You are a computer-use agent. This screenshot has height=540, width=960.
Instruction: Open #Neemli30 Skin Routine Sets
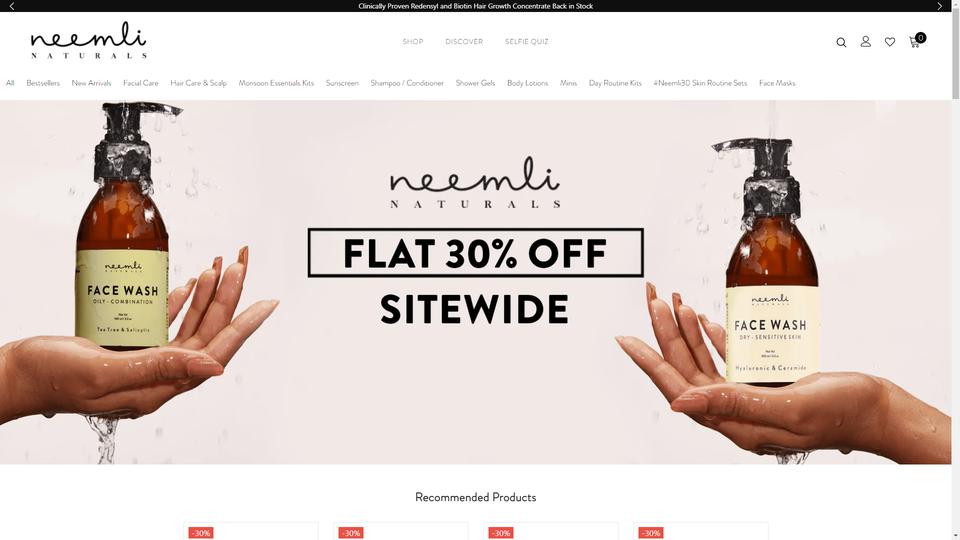click(x=700, y=83)
